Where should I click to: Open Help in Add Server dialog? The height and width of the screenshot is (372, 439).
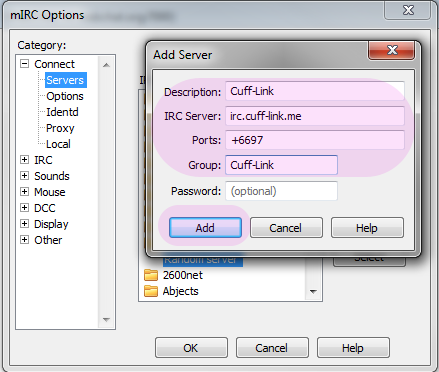367,228
